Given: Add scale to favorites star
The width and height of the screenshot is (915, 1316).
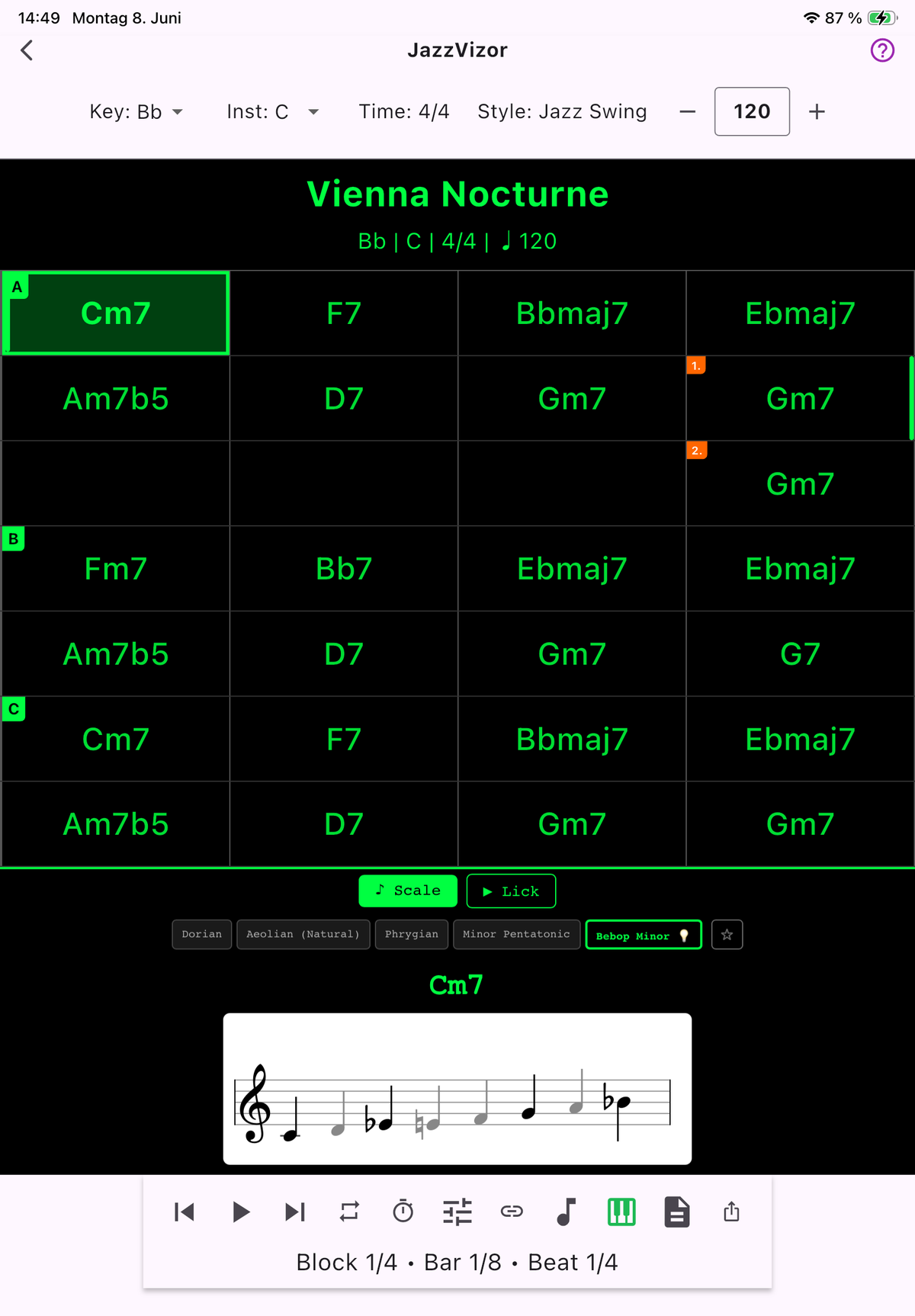Looking at the screenshot, I should tap(727, 935).
